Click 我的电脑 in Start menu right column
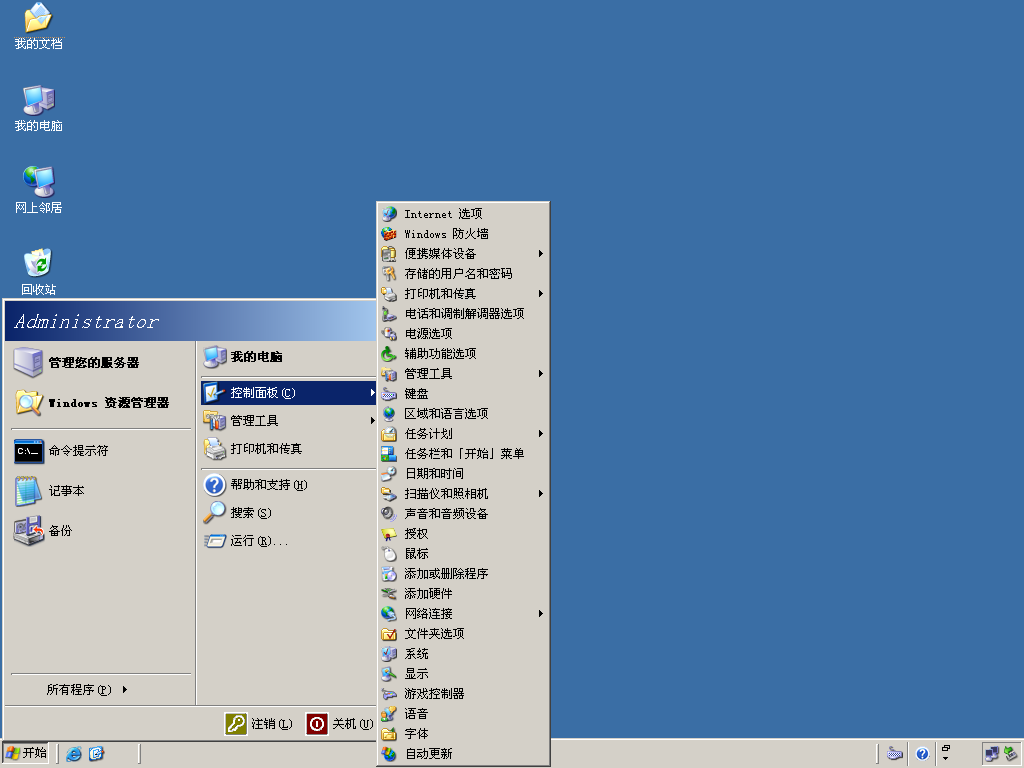1024x768 pixels. pos(288,357)
